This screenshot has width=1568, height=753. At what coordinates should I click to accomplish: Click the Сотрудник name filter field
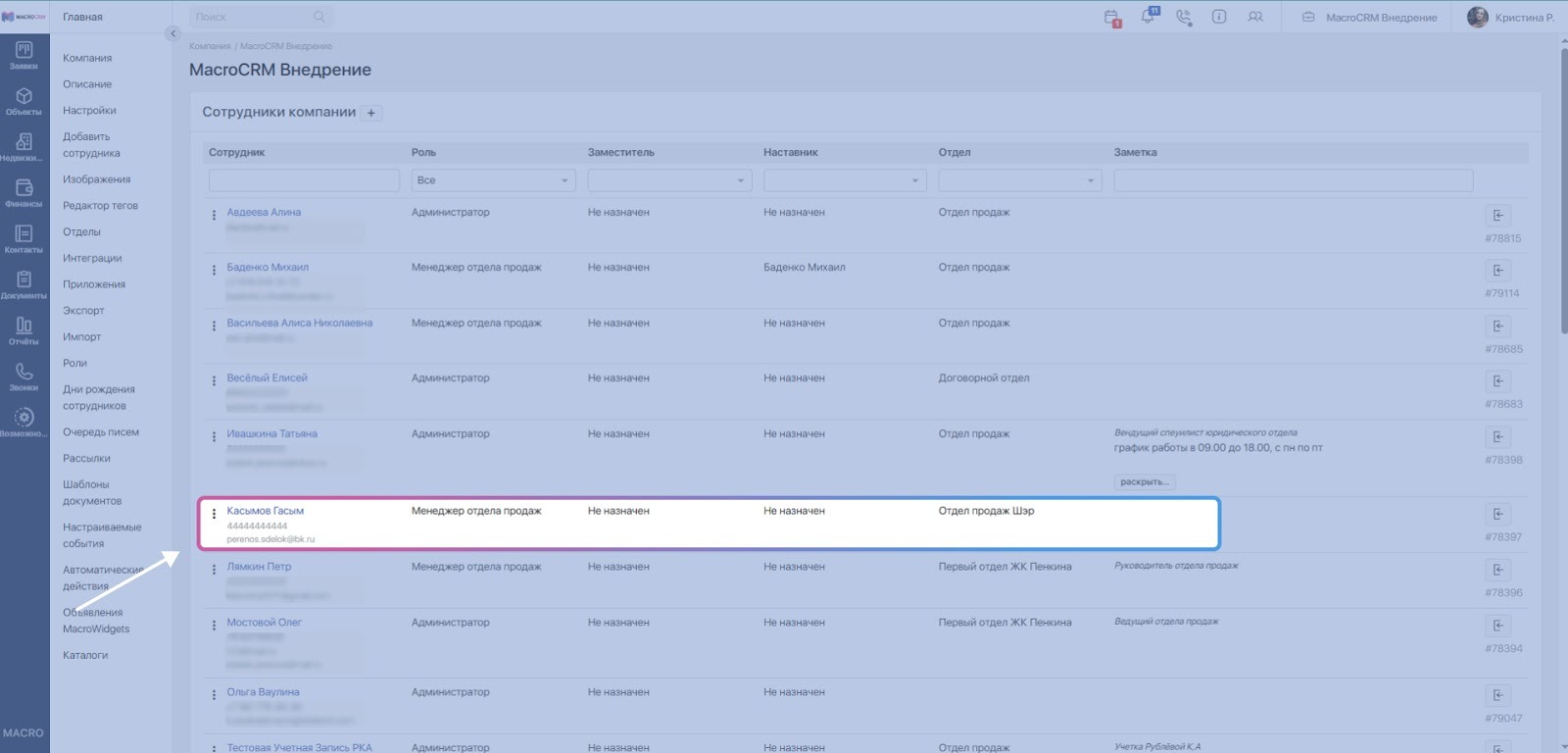304,180
